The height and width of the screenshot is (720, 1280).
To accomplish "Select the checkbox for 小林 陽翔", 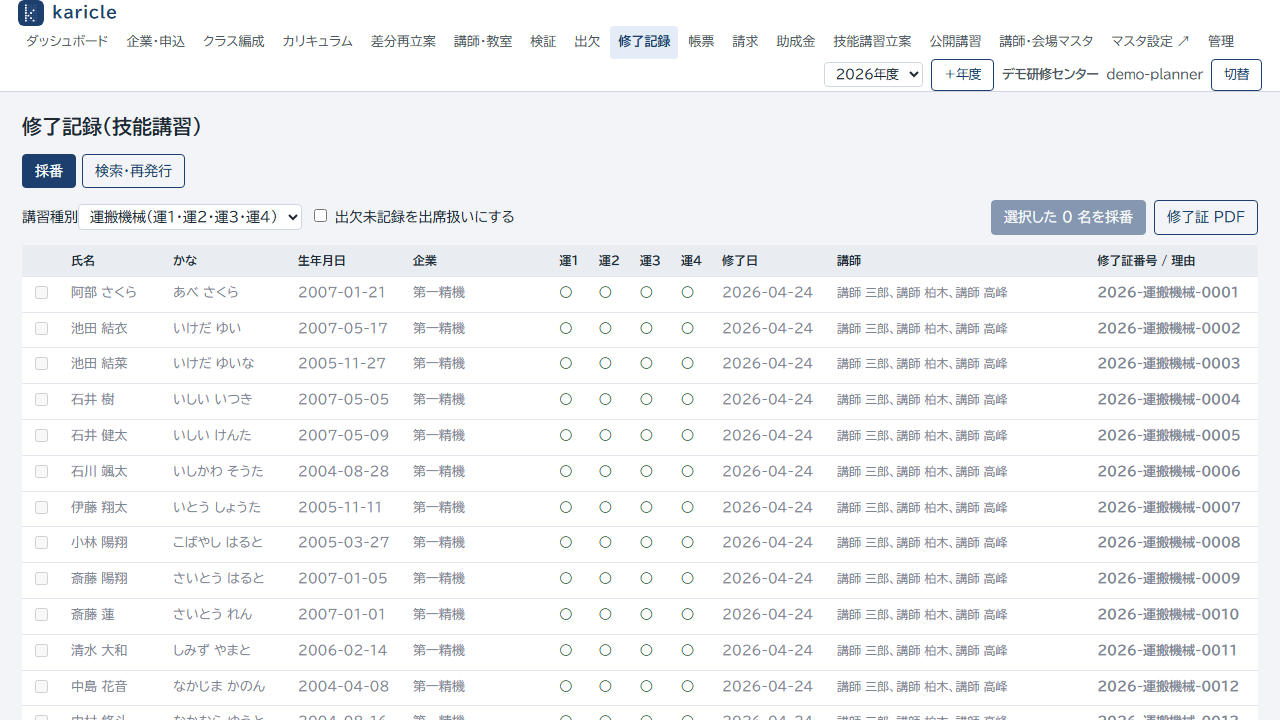I will [41, 543].
